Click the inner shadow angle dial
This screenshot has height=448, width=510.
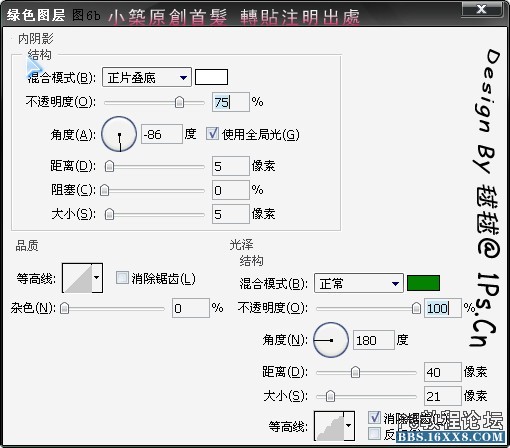[x=119, y=134]
